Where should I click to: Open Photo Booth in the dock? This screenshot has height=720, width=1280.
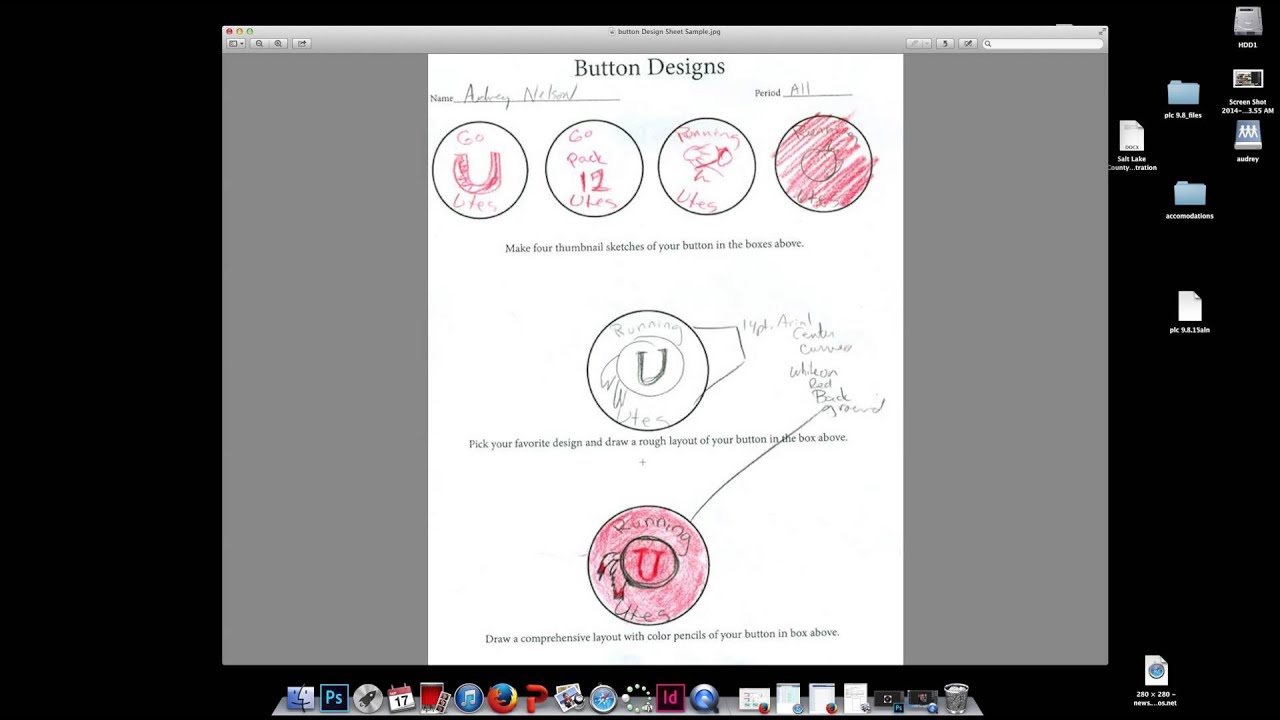pos(434,698)
